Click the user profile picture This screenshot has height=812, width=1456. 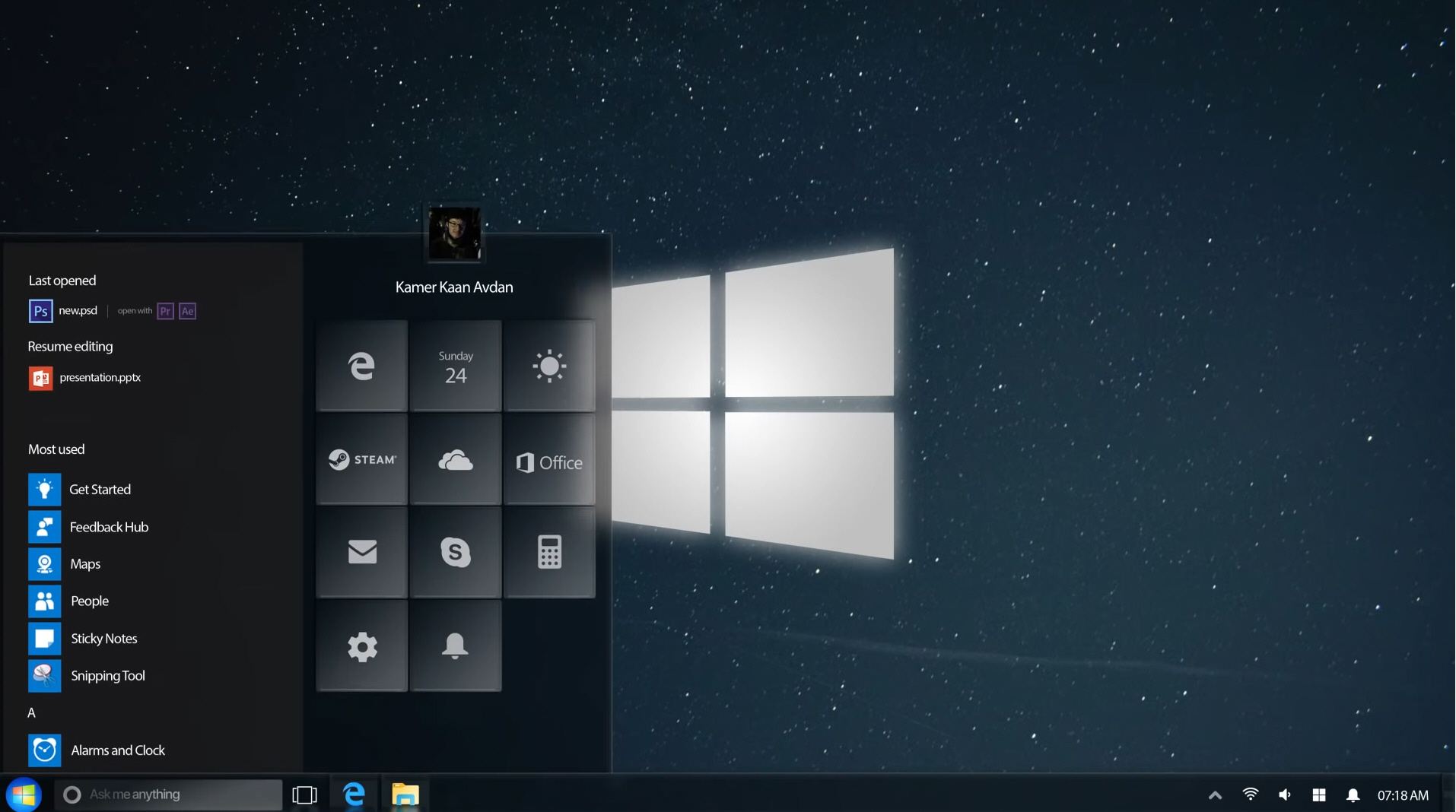click(454, 233)
